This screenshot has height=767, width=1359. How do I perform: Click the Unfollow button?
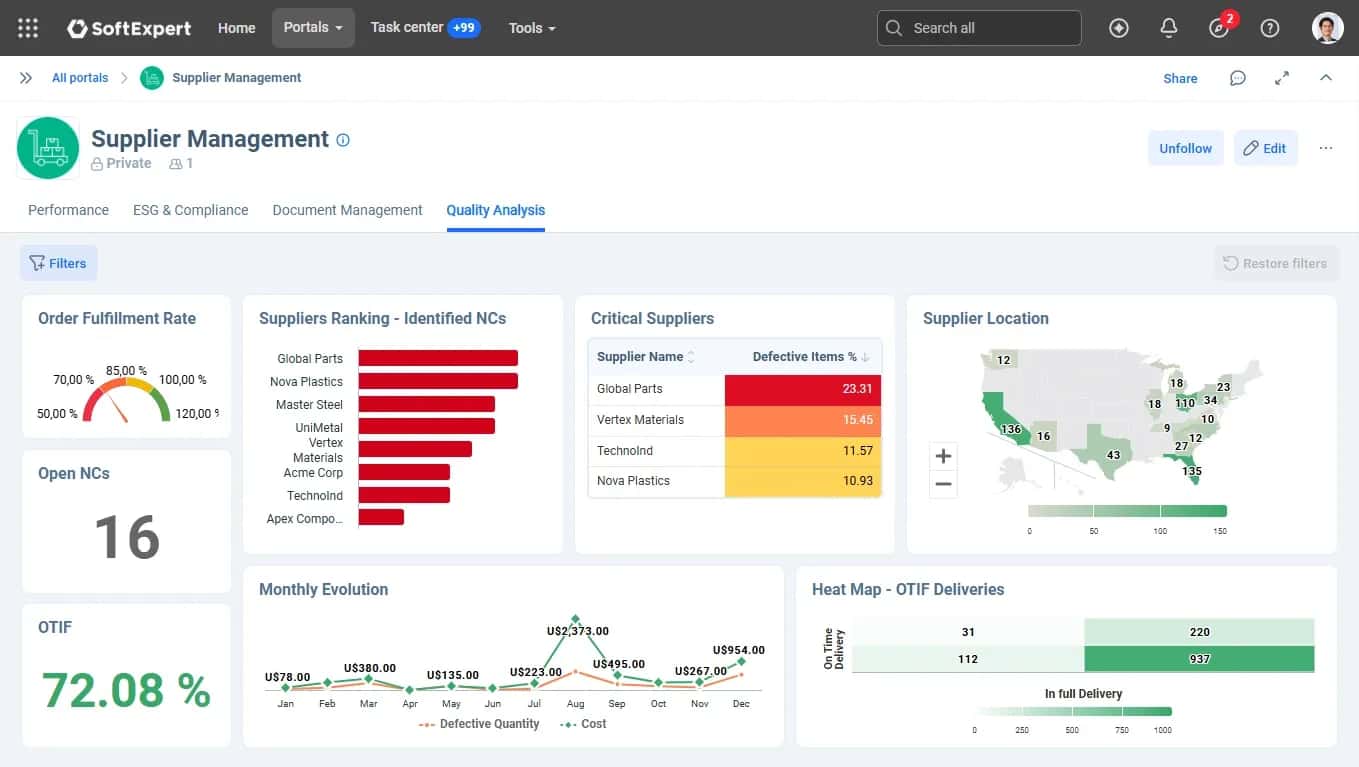point(1186,148)
